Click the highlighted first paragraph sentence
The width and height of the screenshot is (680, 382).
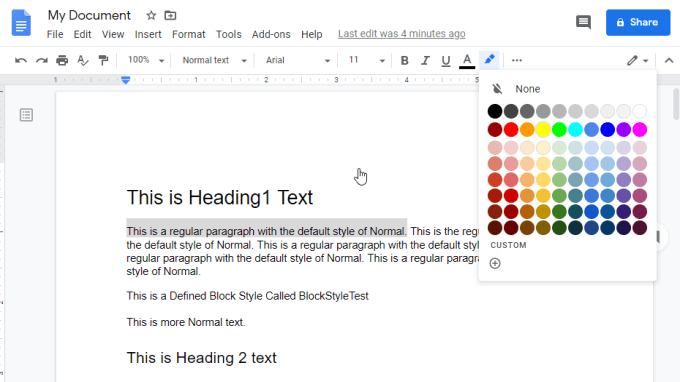266,231
